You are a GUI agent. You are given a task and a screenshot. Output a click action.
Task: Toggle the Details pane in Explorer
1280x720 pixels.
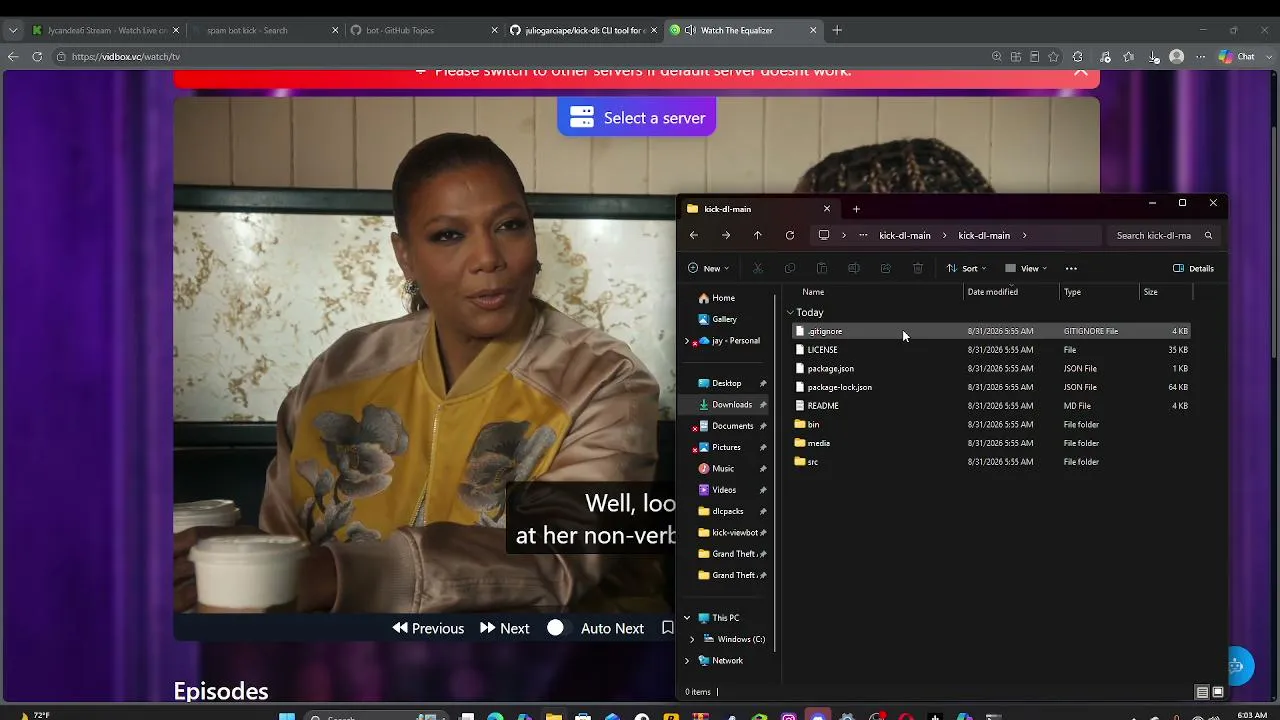1194,268
